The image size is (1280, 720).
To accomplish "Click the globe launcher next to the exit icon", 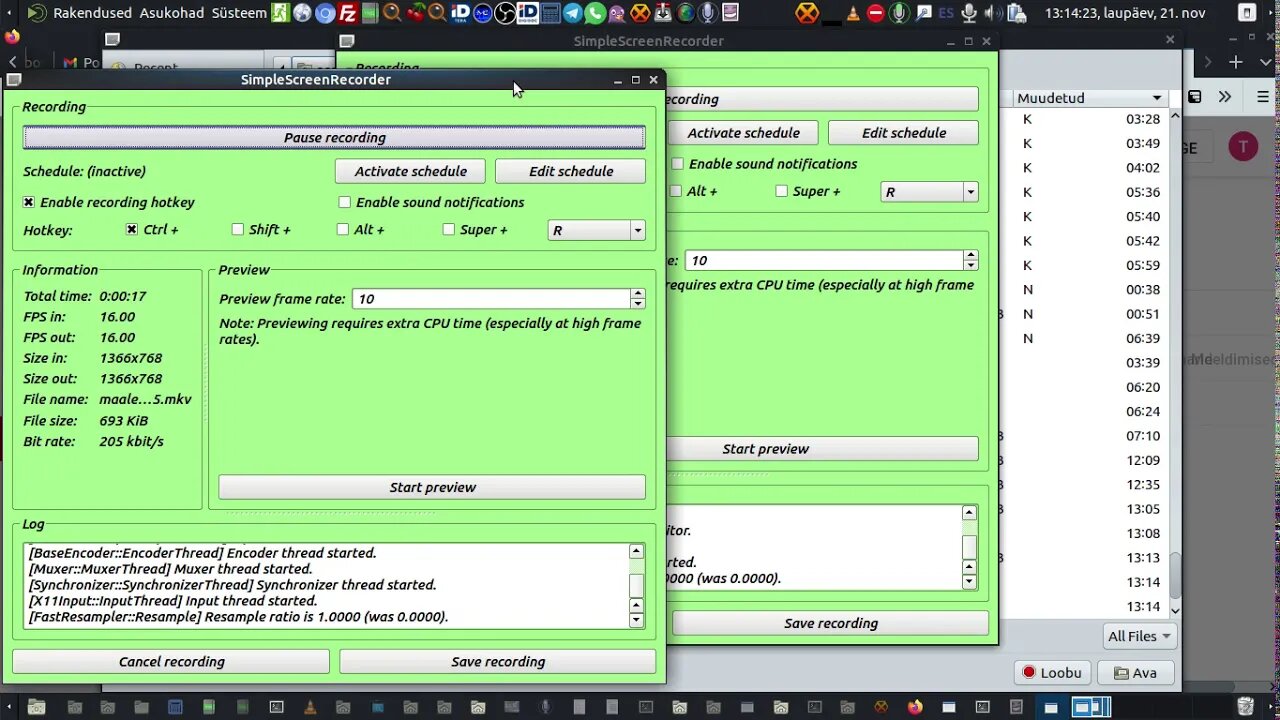I will pos(302,13).
